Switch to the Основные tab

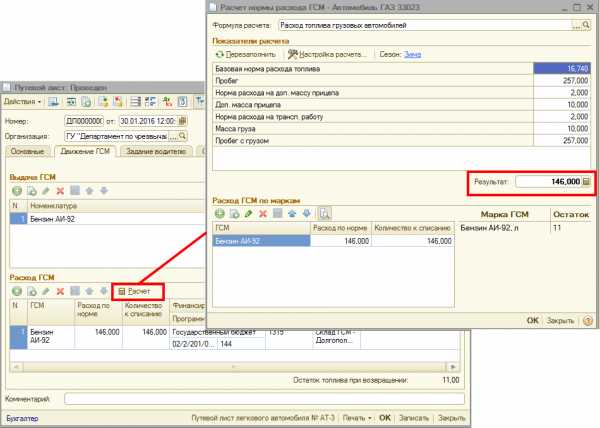[27, 151]
